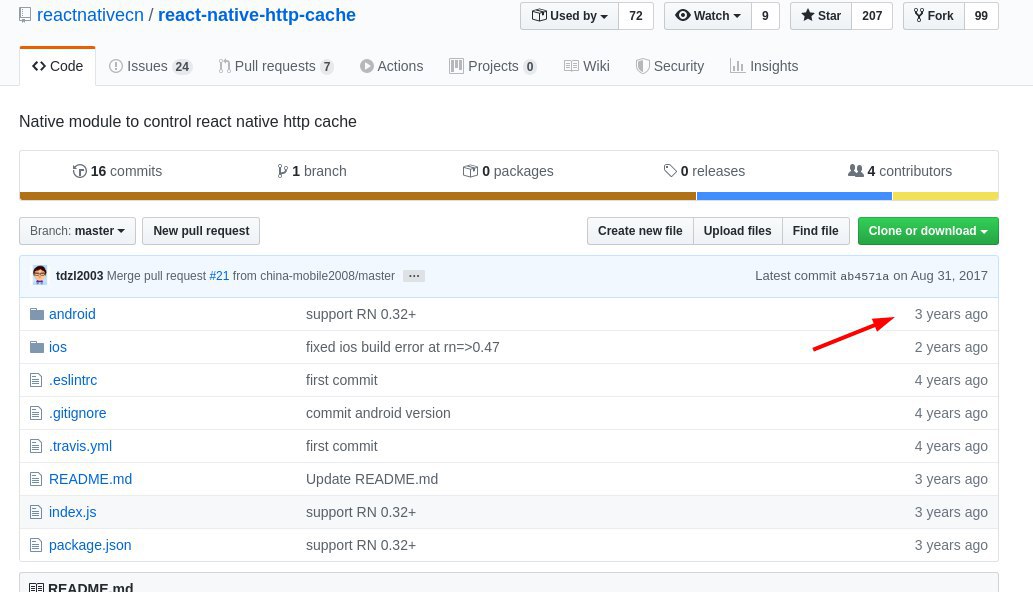1033x592 pixels.
Task: Open the 16 commits link
Action: click(x=117, y=171)
